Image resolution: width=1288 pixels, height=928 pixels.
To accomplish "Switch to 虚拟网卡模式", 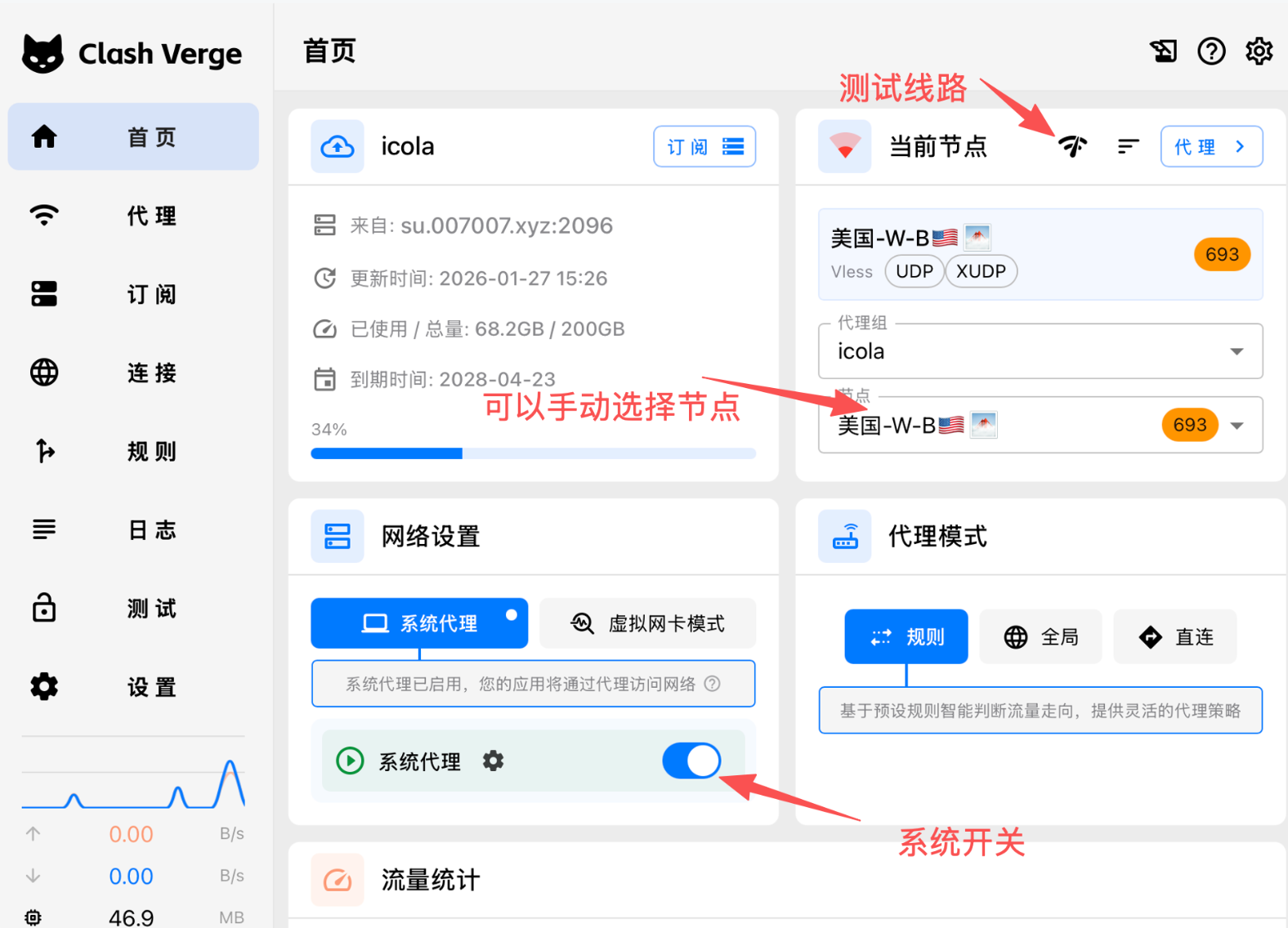I will pos(647,624).
